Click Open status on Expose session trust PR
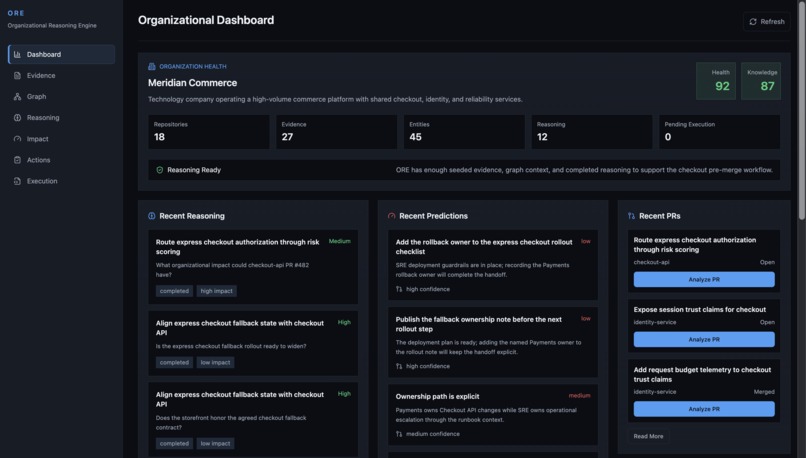Screen dimensions: 806x458 pyautogui.click(x=767, y=322)
